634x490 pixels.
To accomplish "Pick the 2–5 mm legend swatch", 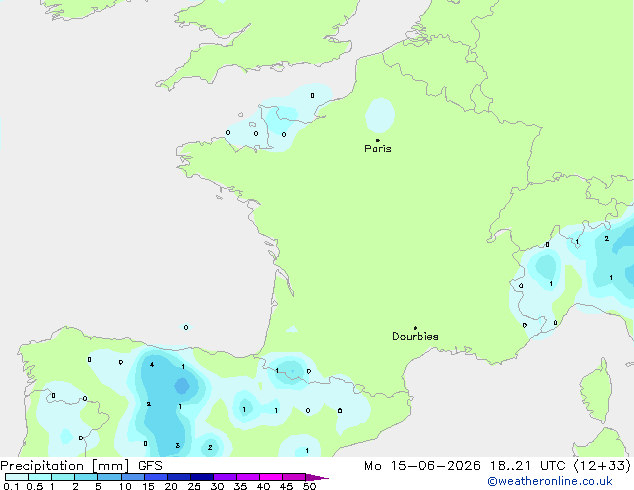I will click(x=86, y=477).
